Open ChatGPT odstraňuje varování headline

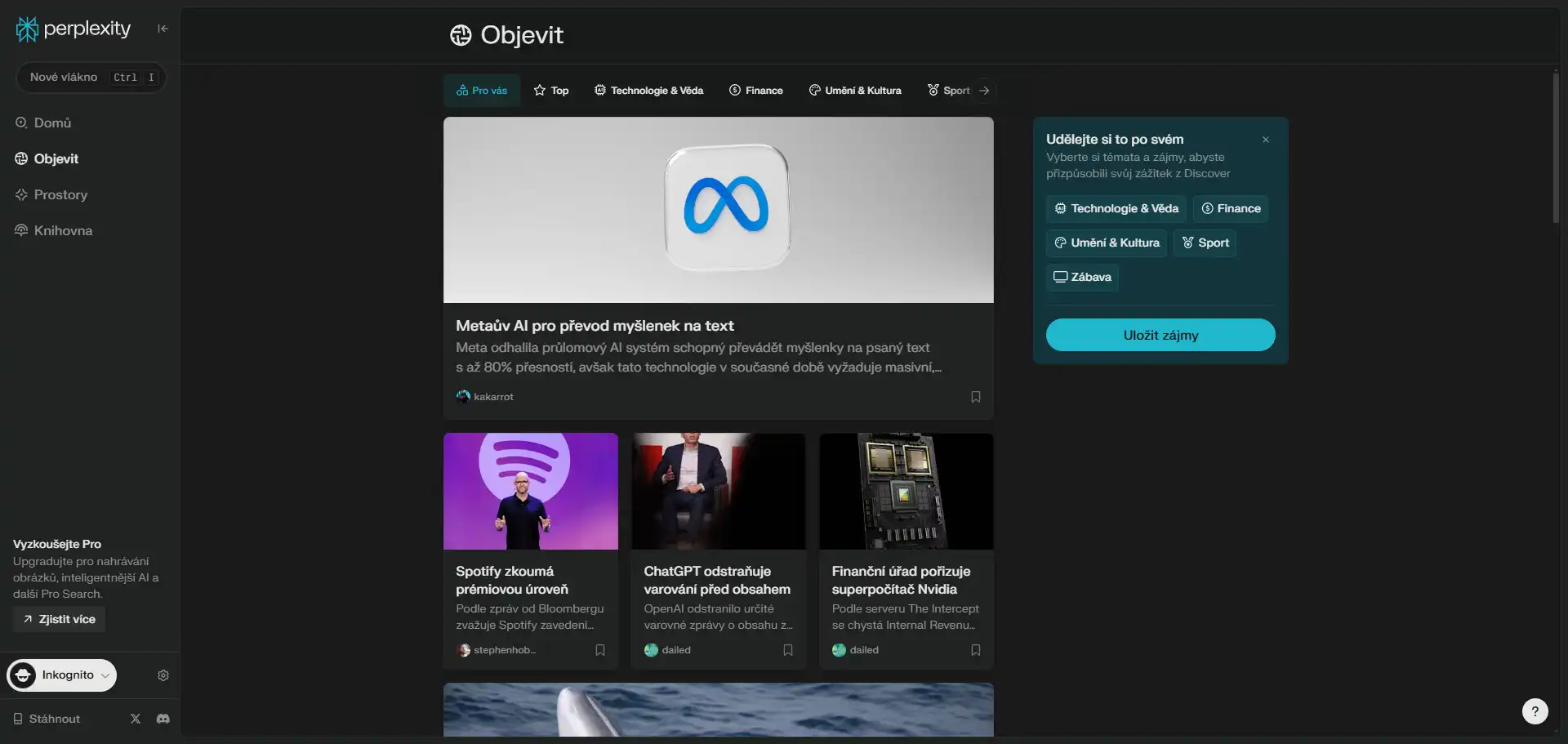[x=717, y=580]
